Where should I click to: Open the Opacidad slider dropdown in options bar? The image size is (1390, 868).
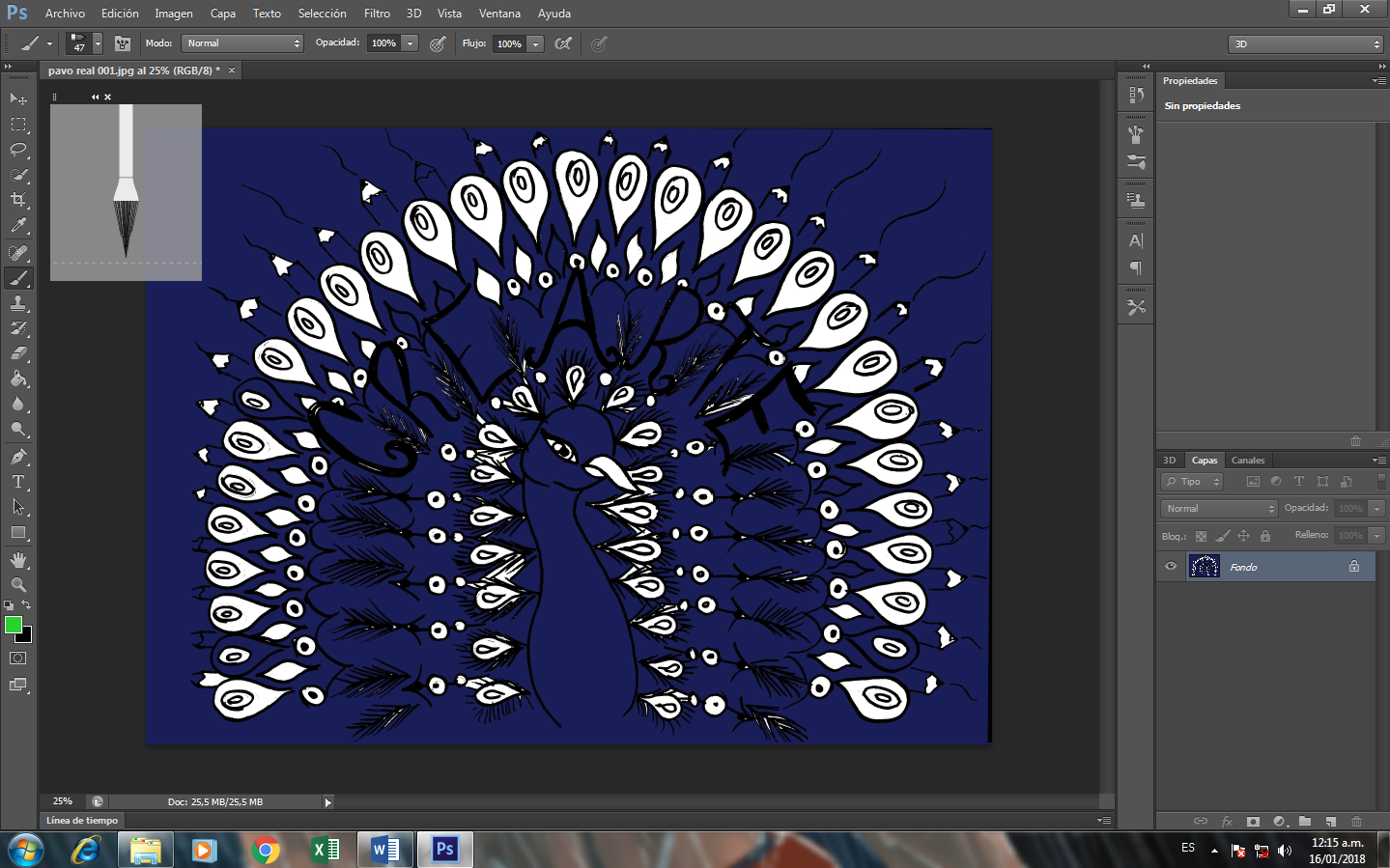point(411,43)
